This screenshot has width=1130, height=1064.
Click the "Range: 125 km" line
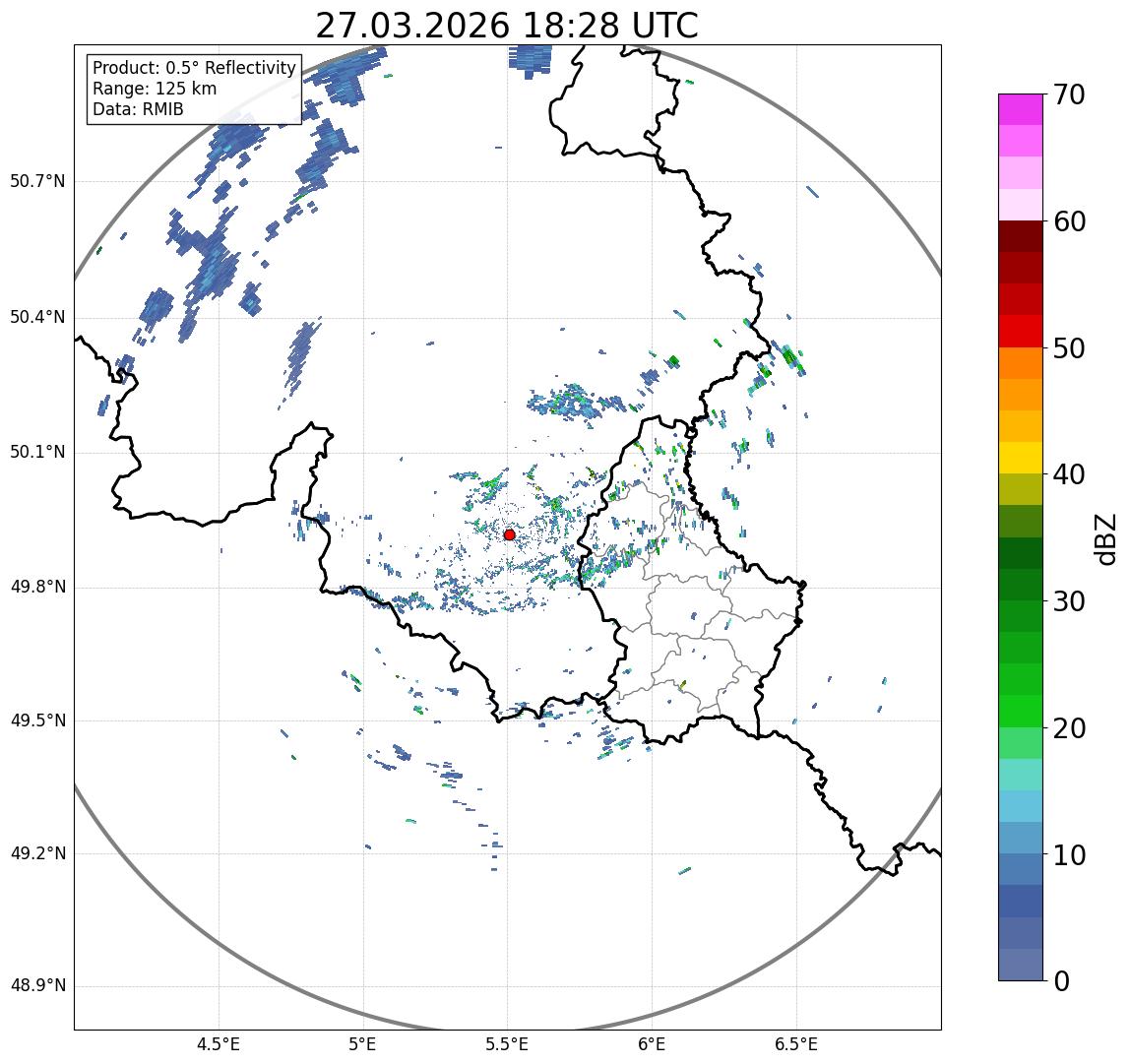coord(155,89)
